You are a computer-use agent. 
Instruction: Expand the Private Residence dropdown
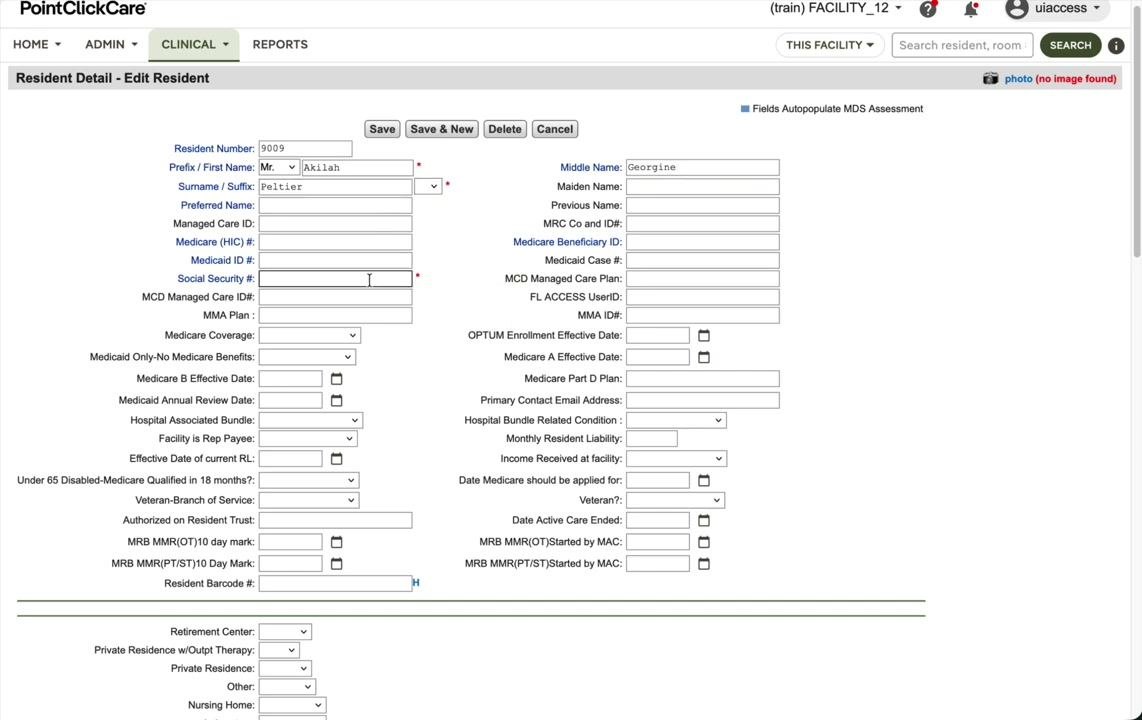point(285,668)
